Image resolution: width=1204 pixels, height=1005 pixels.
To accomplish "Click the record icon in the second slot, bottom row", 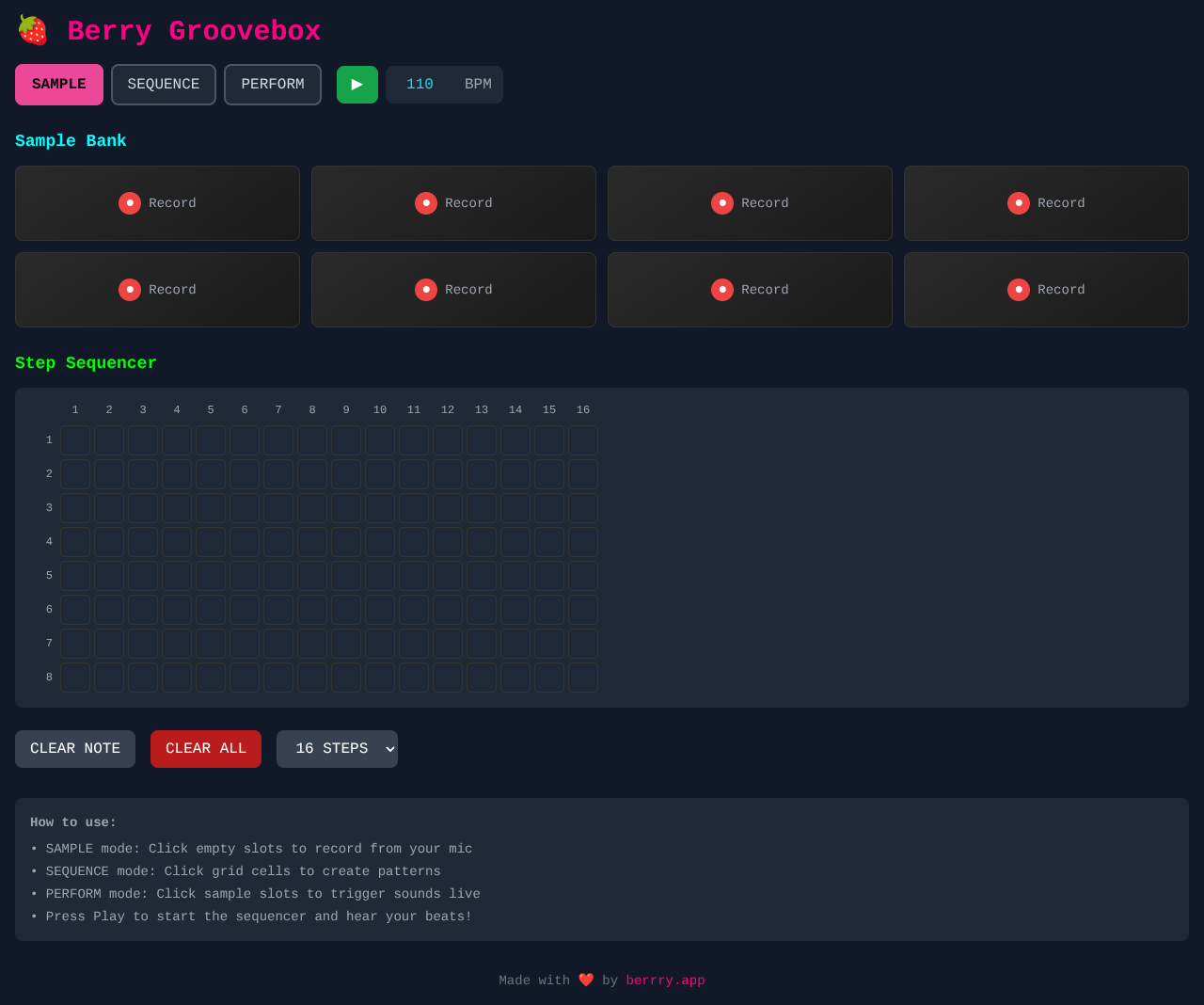I will tap(426, 290).
